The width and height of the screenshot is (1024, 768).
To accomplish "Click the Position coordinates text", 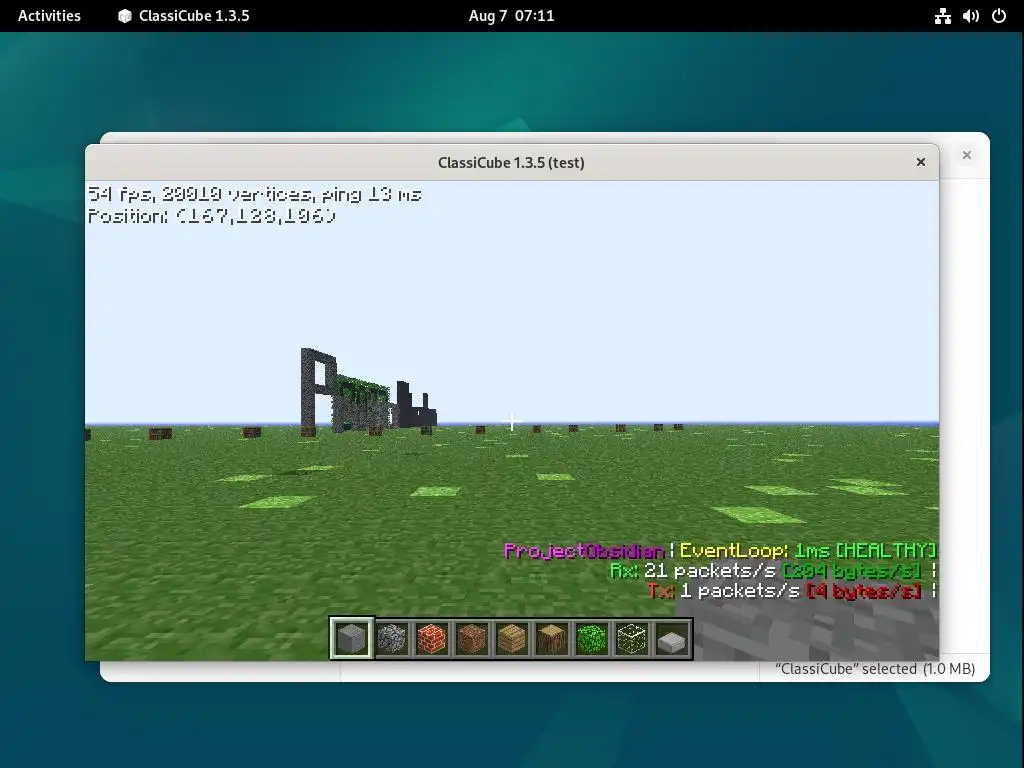I will point(212,216).
